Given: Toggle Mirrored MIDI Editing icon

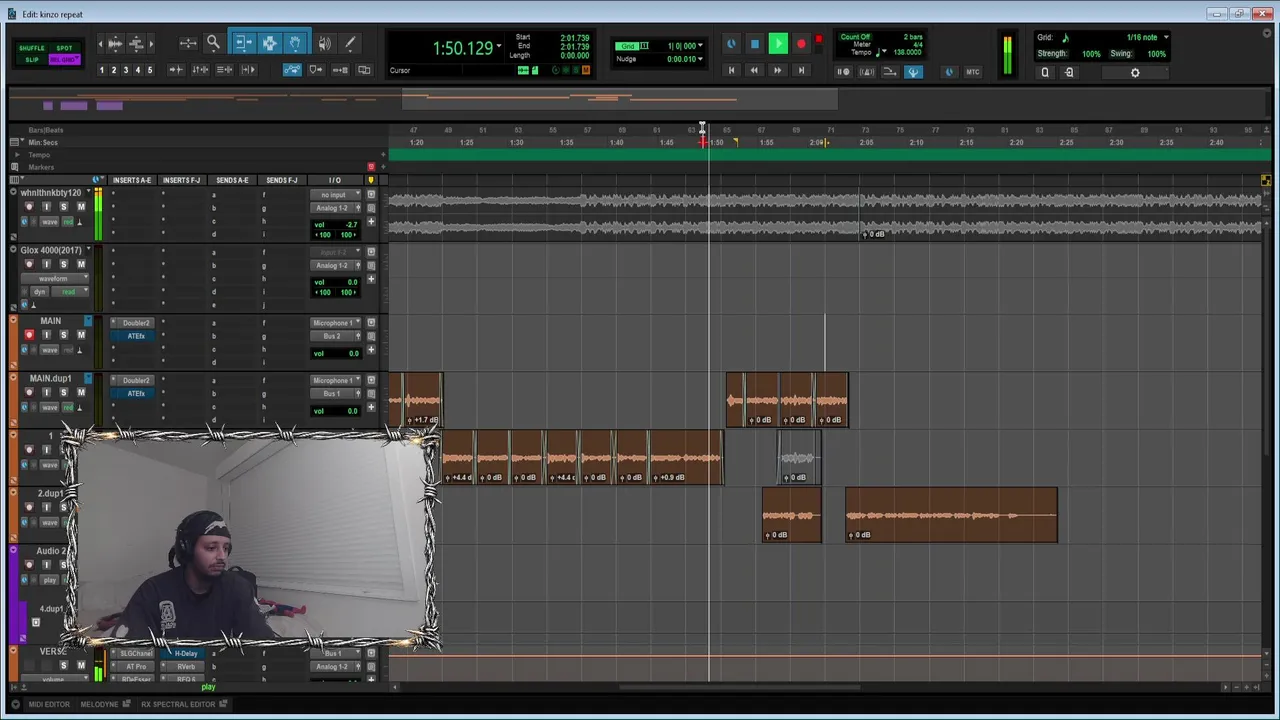Looking at the screenshot, I should pyautogui.click(x=340, y=70).
